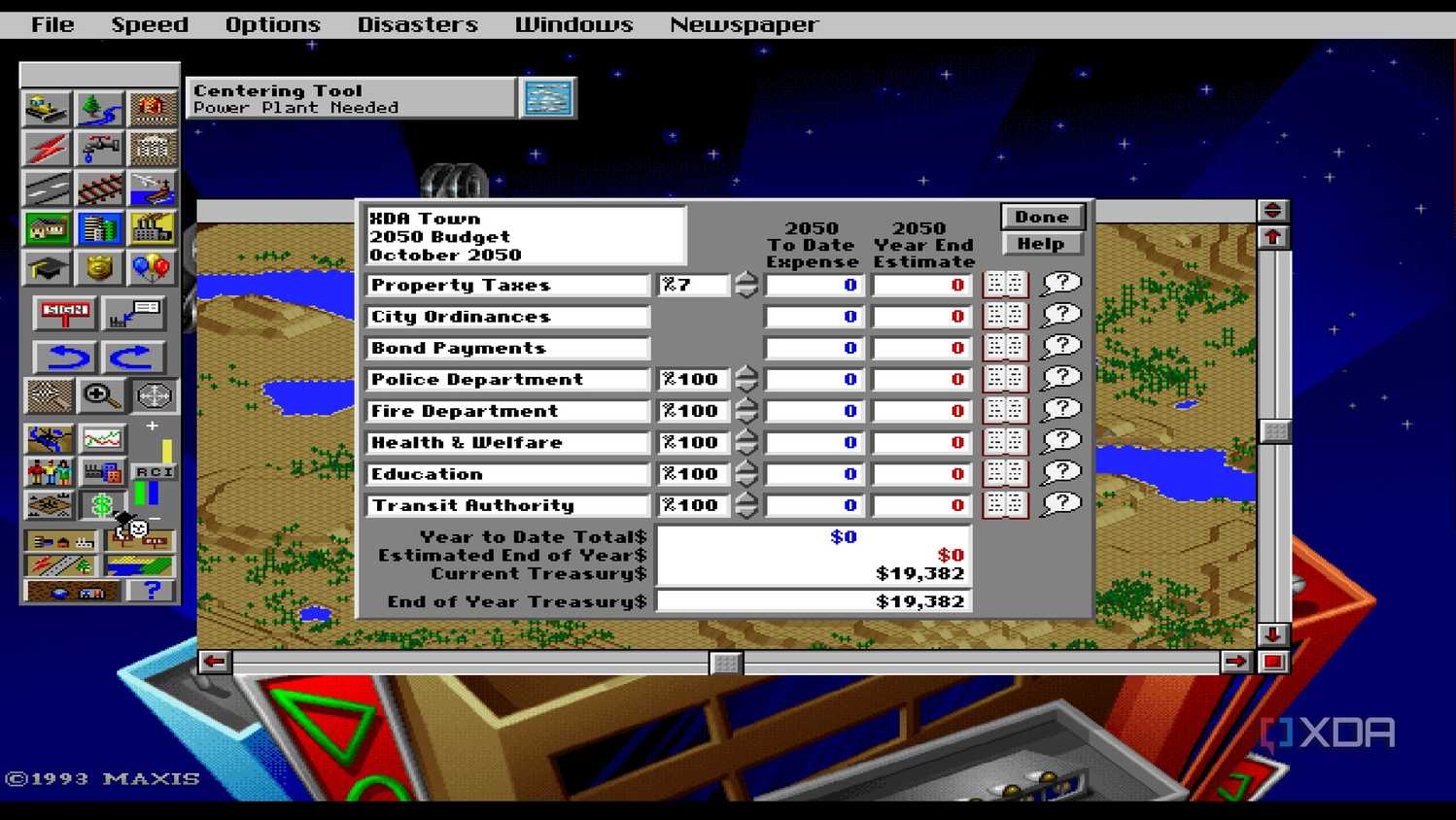This screenshot has width=1456, height=820.
Task: Select the Bulldozer tool
Action: (x=47, y=109)
